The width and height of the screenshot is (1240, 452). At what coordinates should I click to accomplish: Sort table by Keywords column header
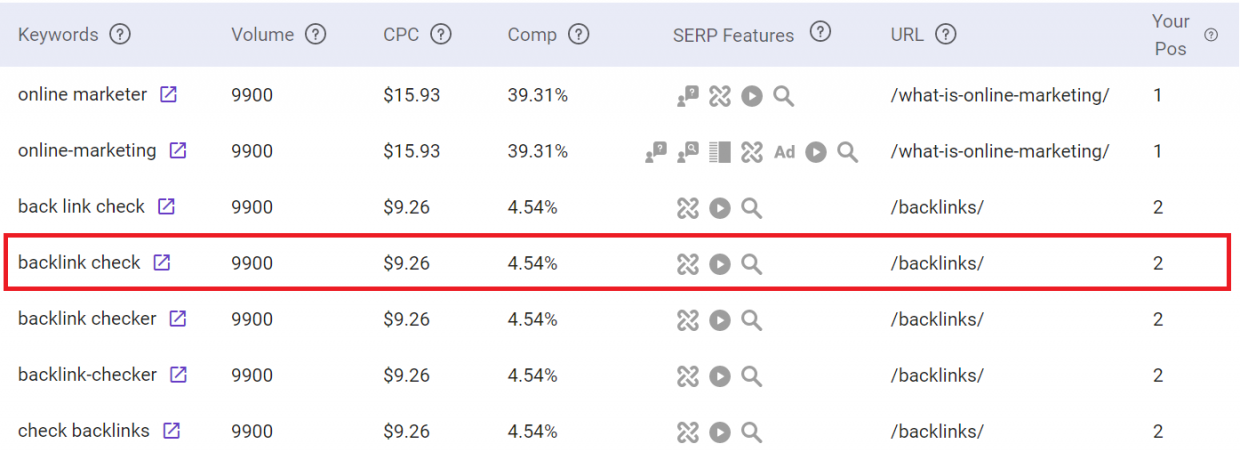coord(58,35)
